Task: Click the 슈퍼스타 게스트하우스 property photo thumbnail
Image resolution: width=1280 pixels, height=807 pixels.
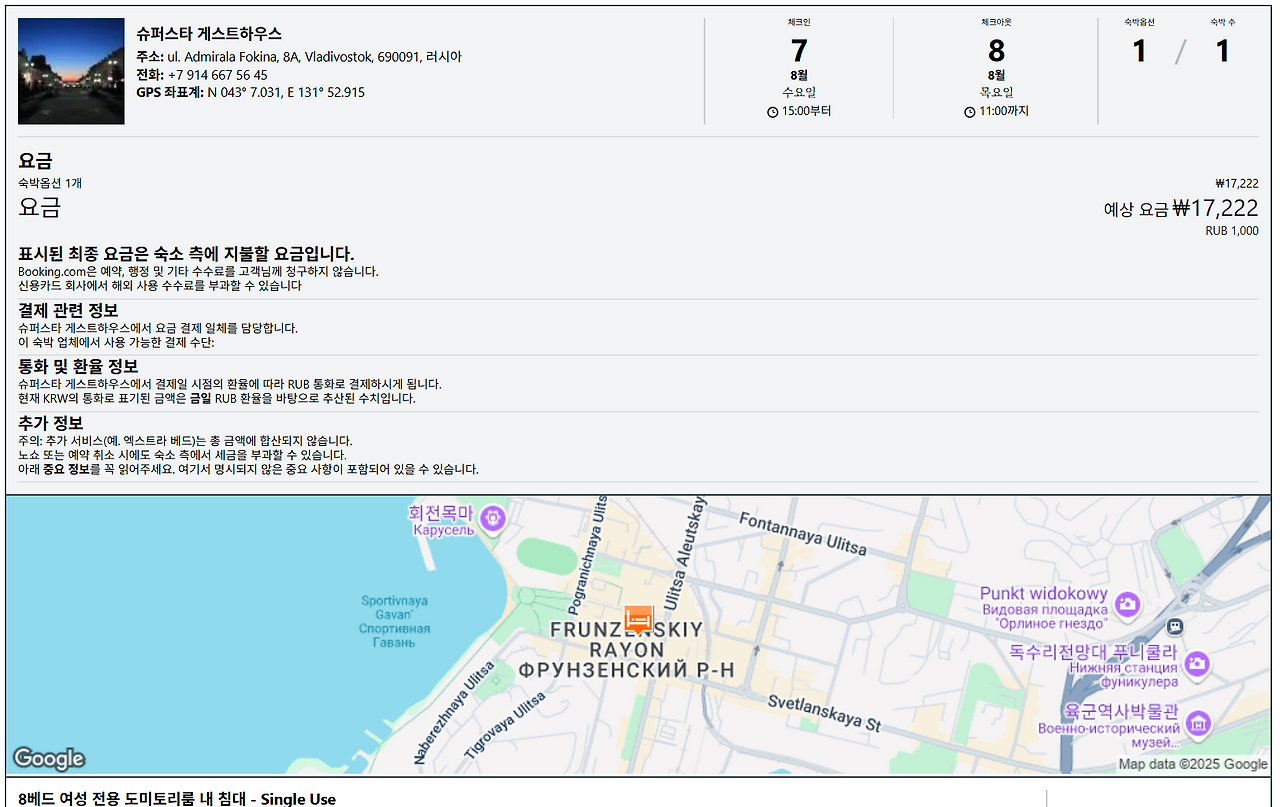Action: 71,71
